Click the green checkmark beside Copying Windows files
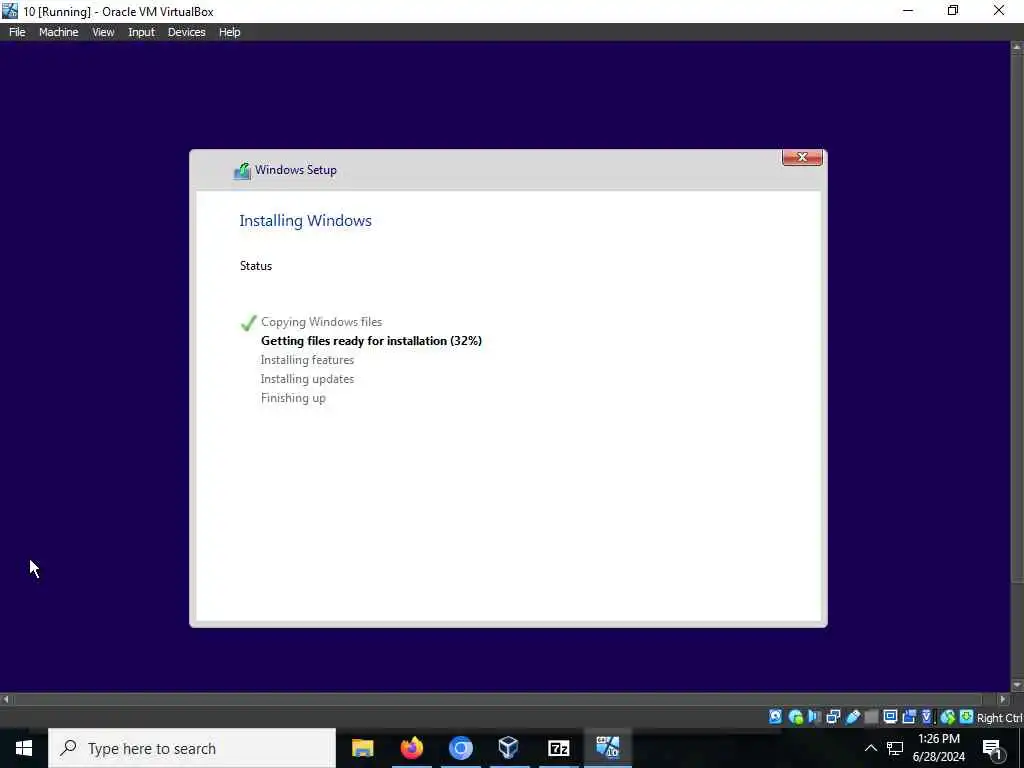The image size is (1024, 768). [x=248, y=323]
